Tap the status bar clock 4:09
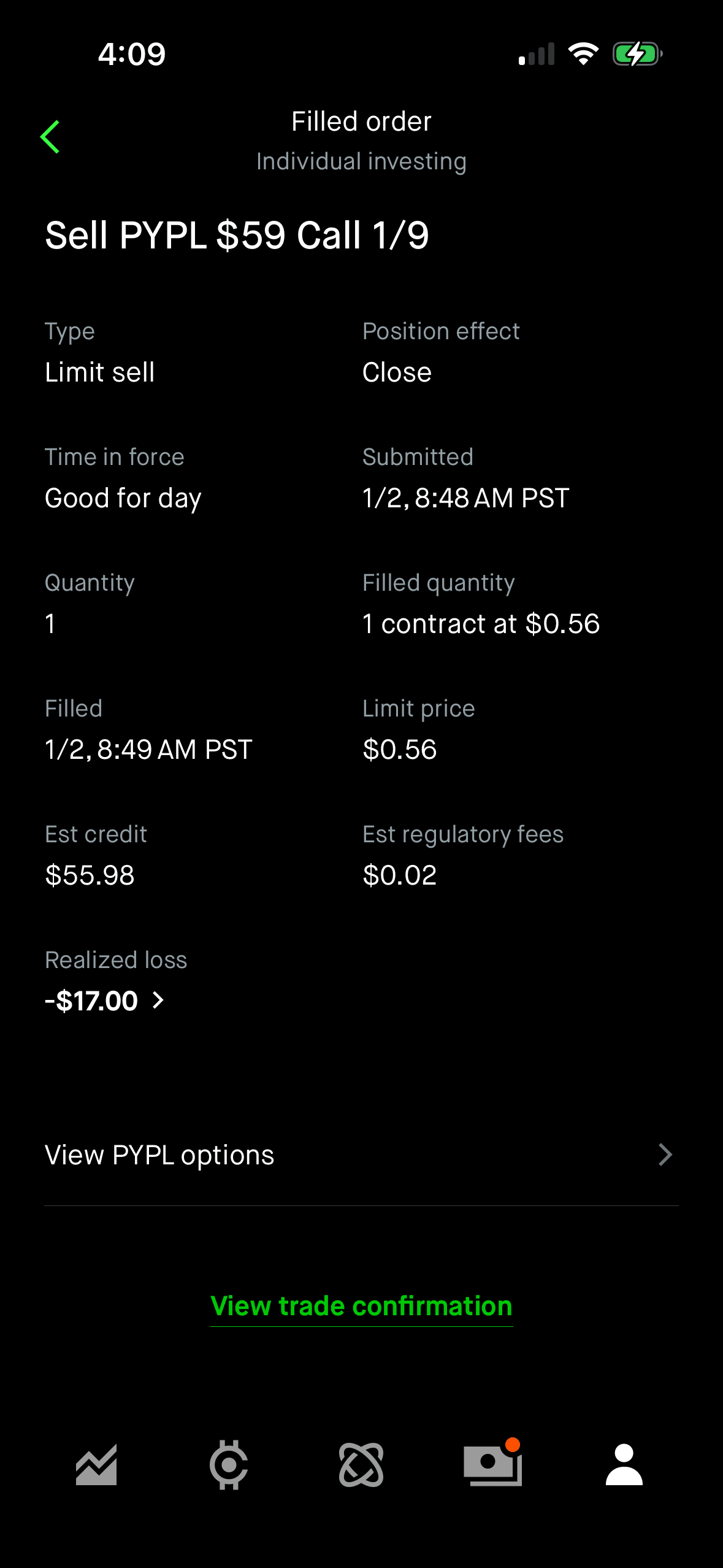723x1568 pixels. (x=132, y=54)
